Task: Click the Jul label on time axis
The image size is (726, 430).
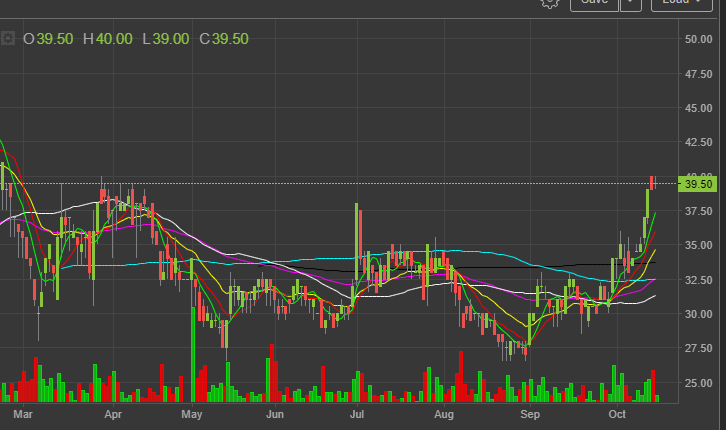Action: click(x=357, y=414)
